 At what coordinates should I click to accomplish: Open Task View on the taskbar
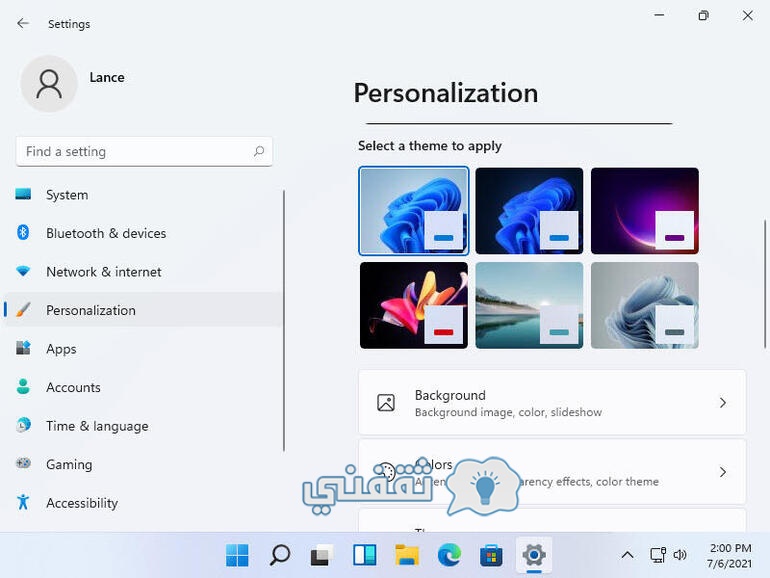click(322, 555)
